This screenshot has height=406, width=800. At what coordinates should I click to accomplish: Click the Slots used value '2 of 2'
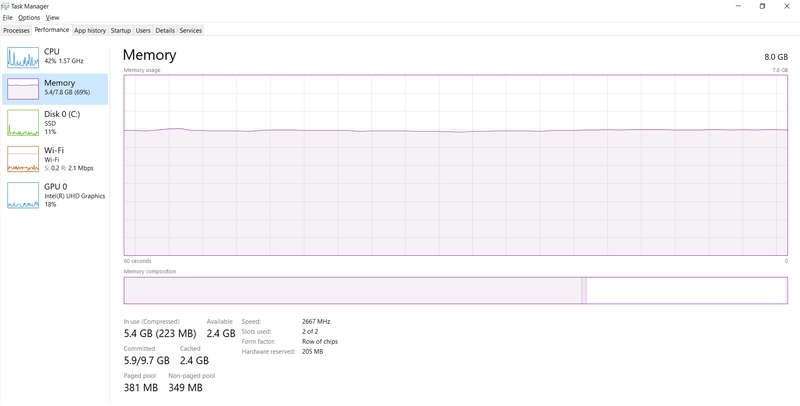click(310, 332)
